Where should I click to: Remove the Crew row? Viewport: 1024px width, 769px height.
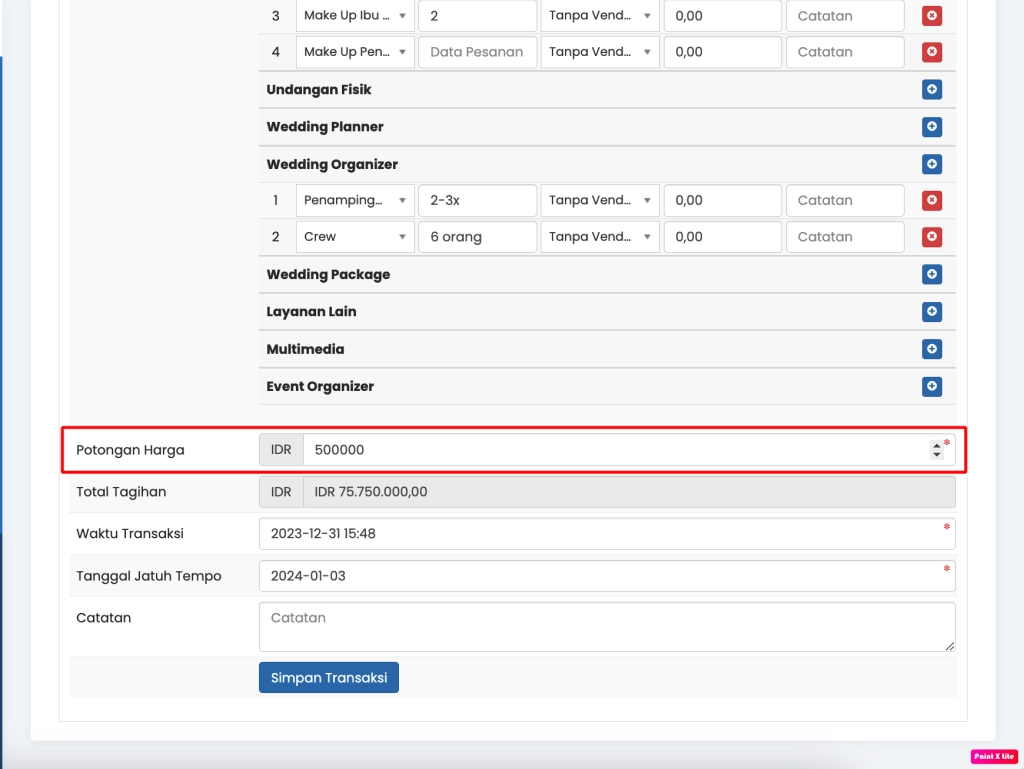point(931,237)
